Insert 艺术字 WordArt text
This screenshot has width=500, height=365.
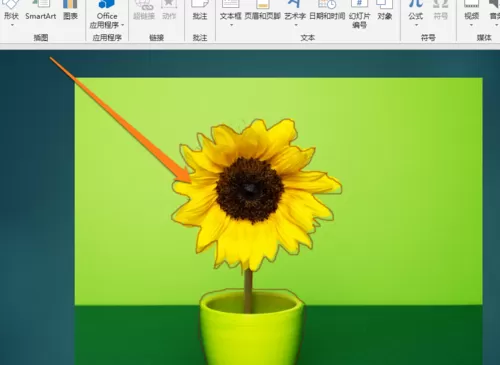tap(295, 12)
